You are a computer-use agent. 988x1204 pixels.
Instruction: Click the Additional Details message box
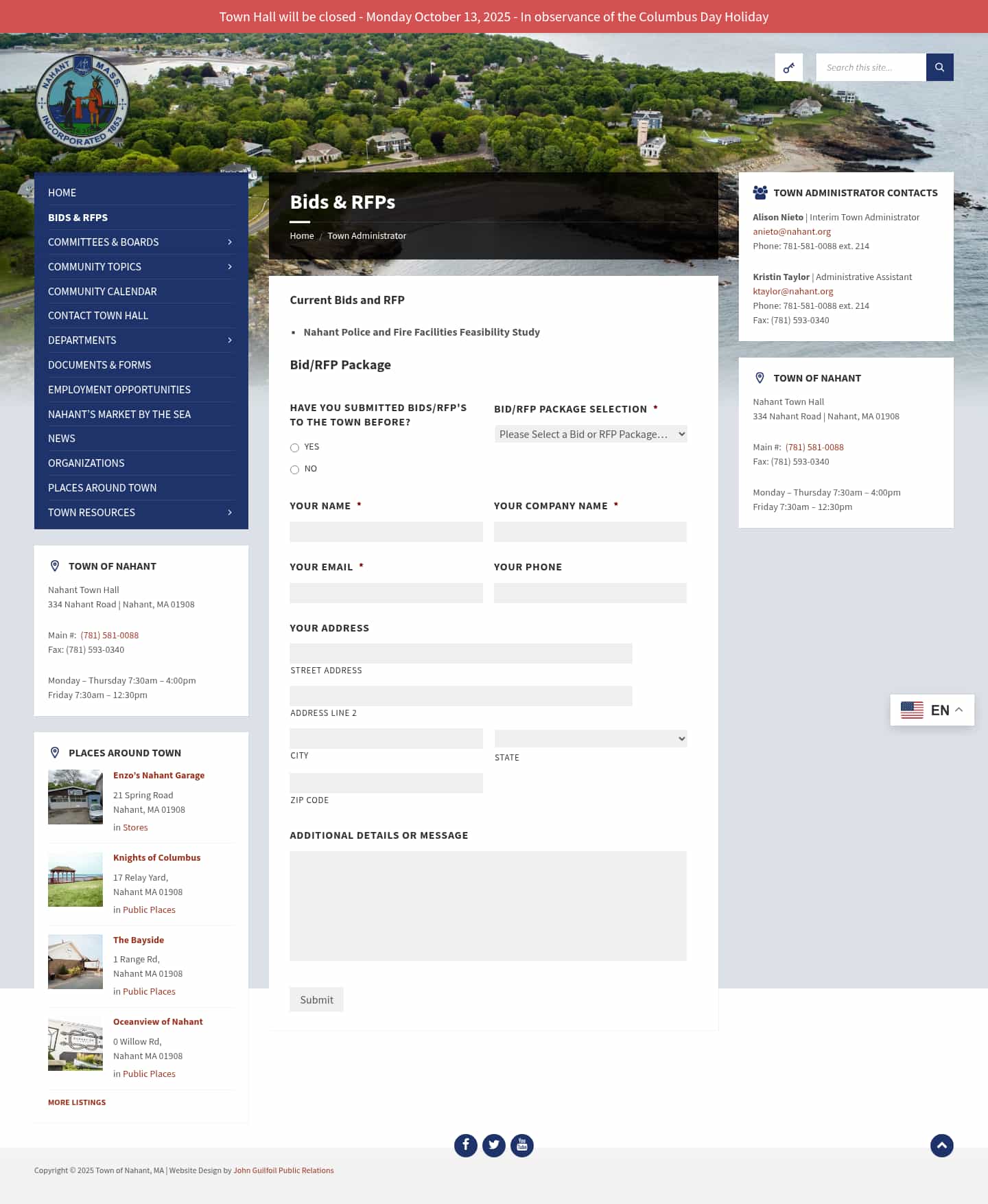[x=488, y=906]
